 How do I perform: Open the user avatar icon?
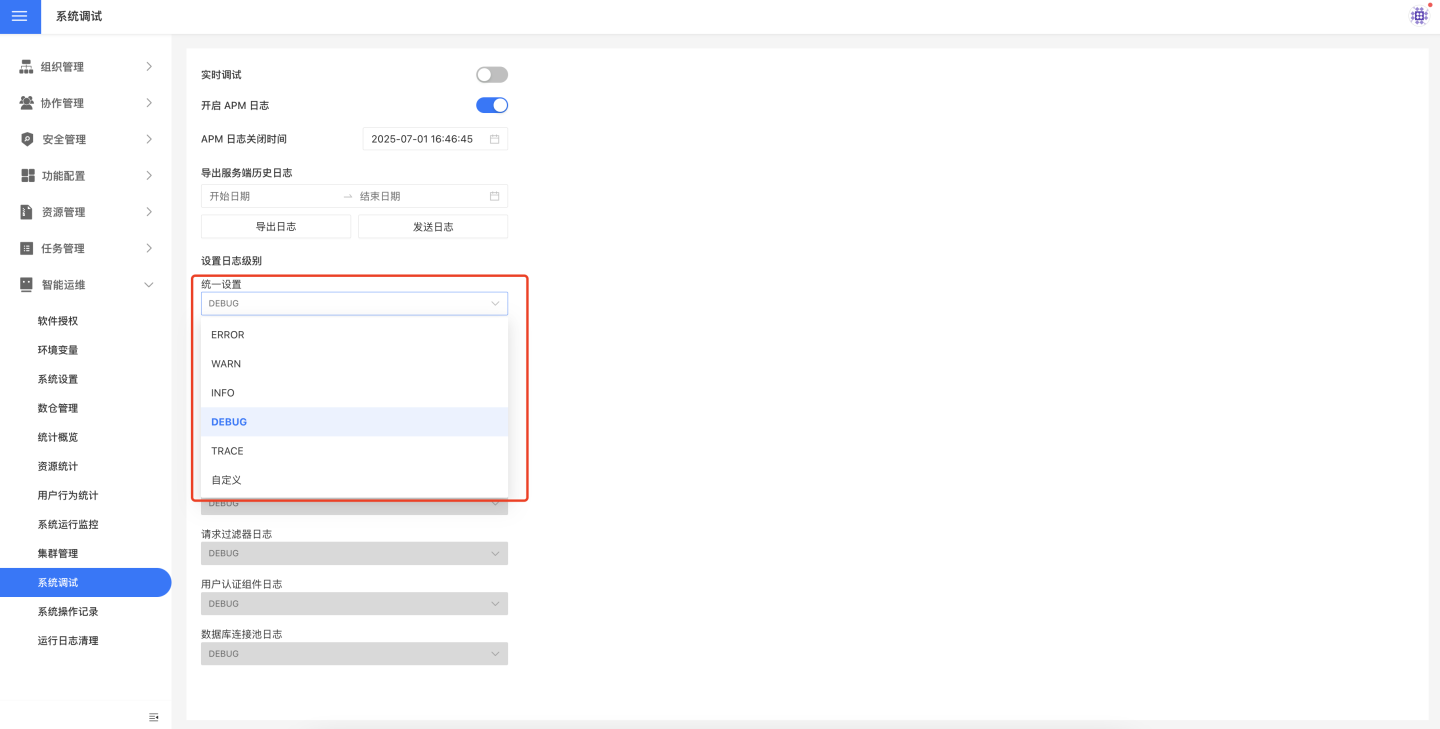(x=1419, y=16)
